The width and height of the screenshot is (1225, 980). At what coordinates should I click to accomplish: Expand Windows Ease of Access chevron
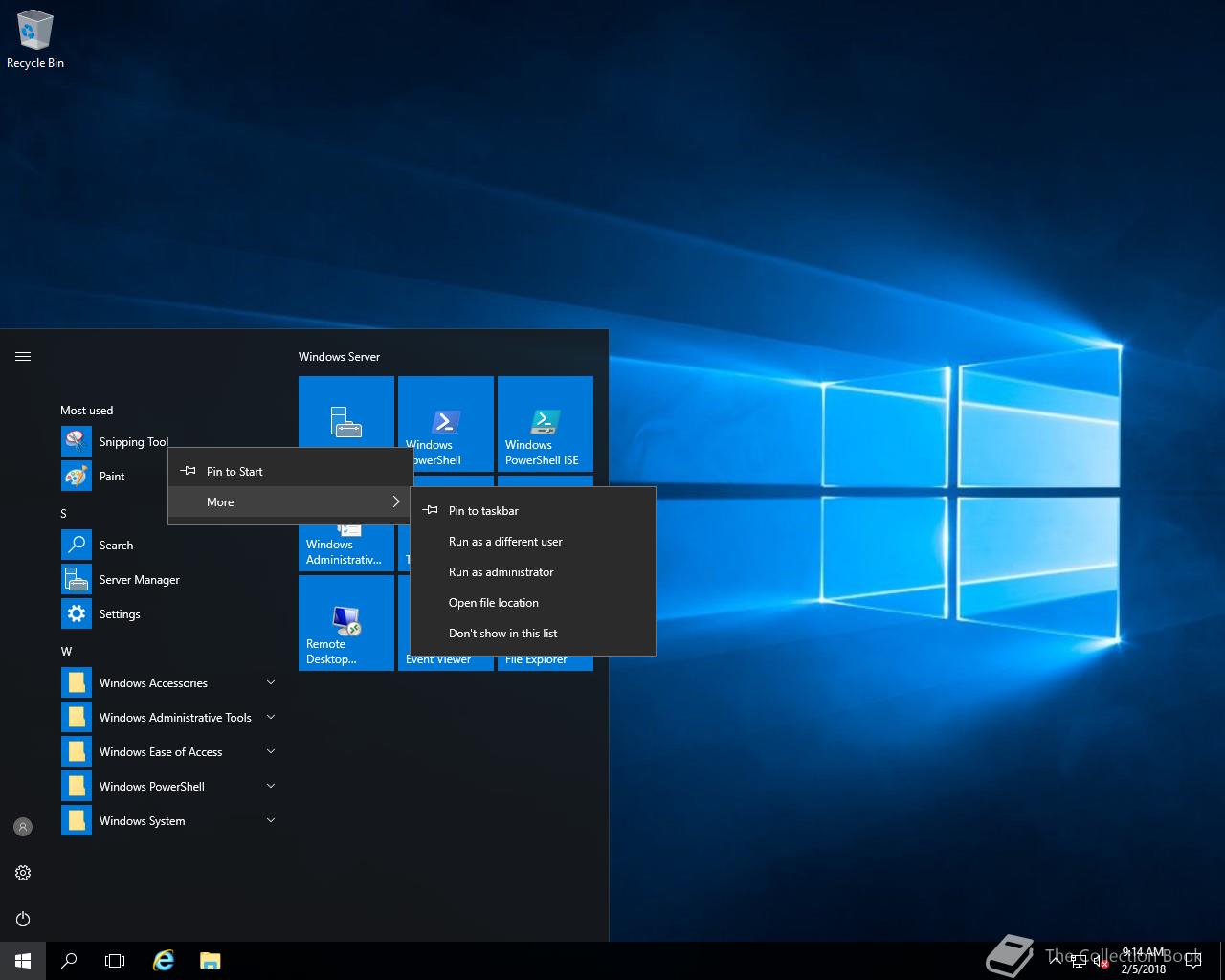click(x=271, y=751)
